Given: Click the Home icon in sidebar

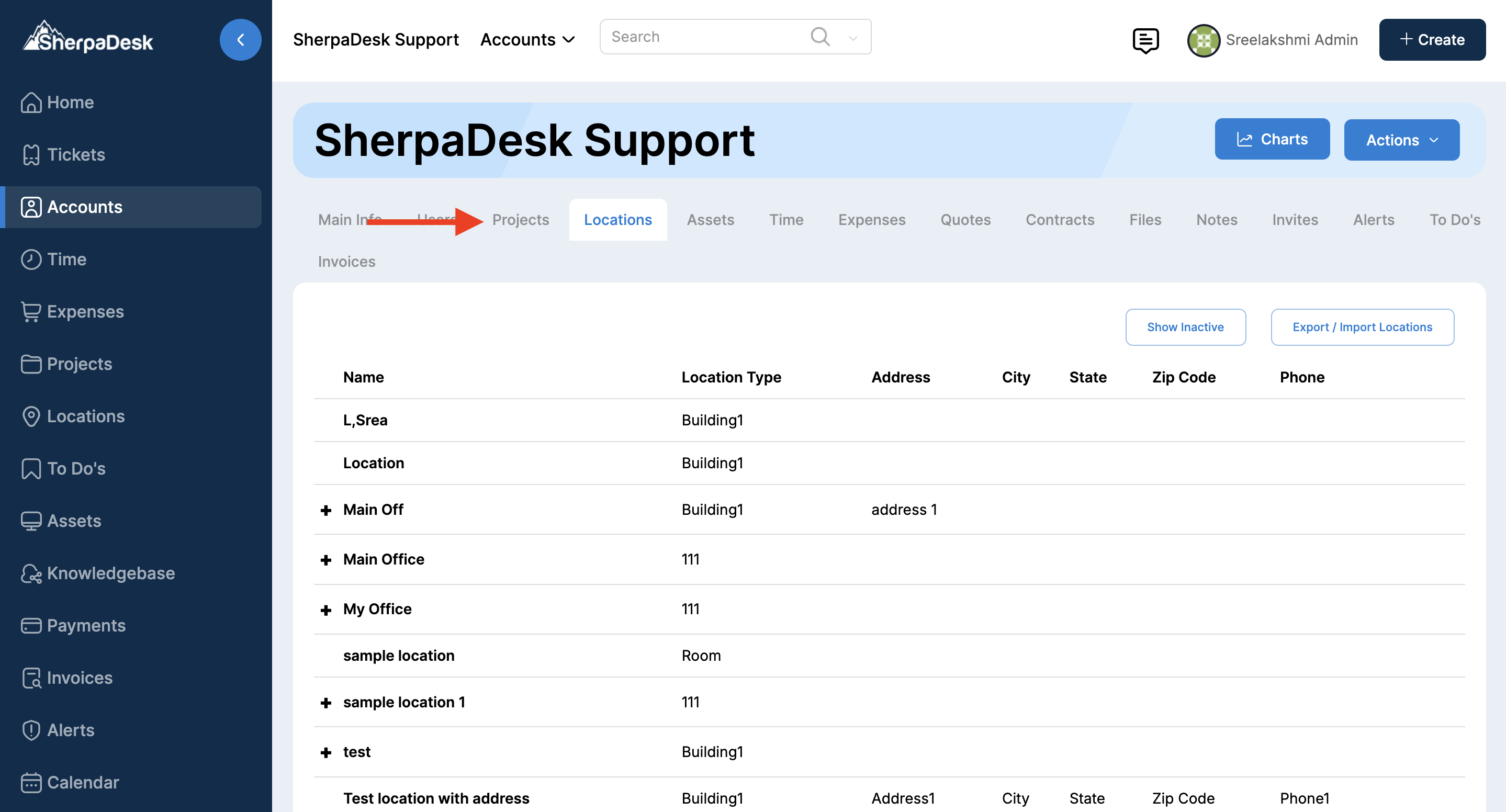Looking at the screenshot, I should (30, 103).
